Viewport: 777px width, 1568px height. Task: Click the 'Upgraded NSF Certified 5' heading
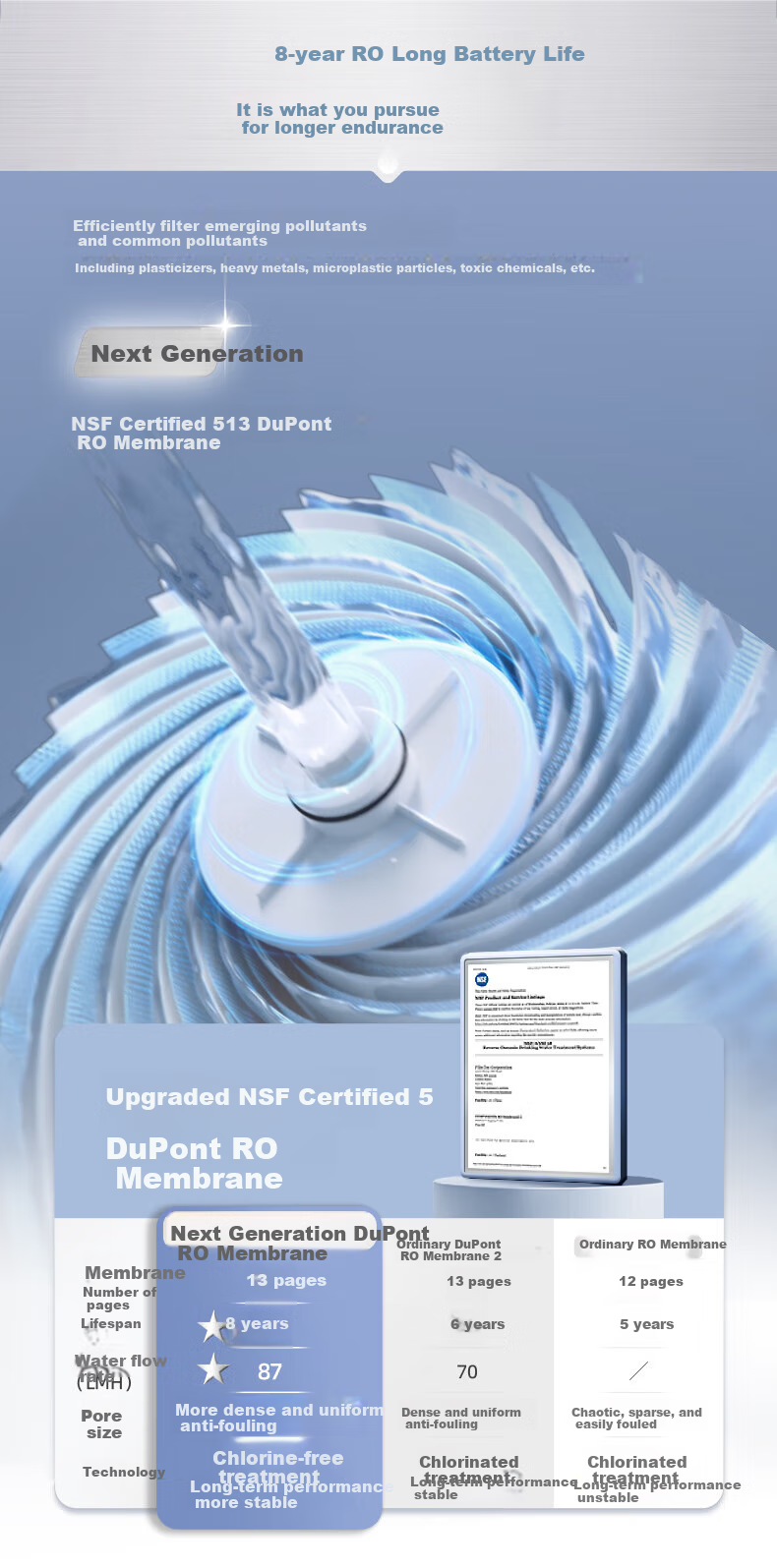[269, 1096]
